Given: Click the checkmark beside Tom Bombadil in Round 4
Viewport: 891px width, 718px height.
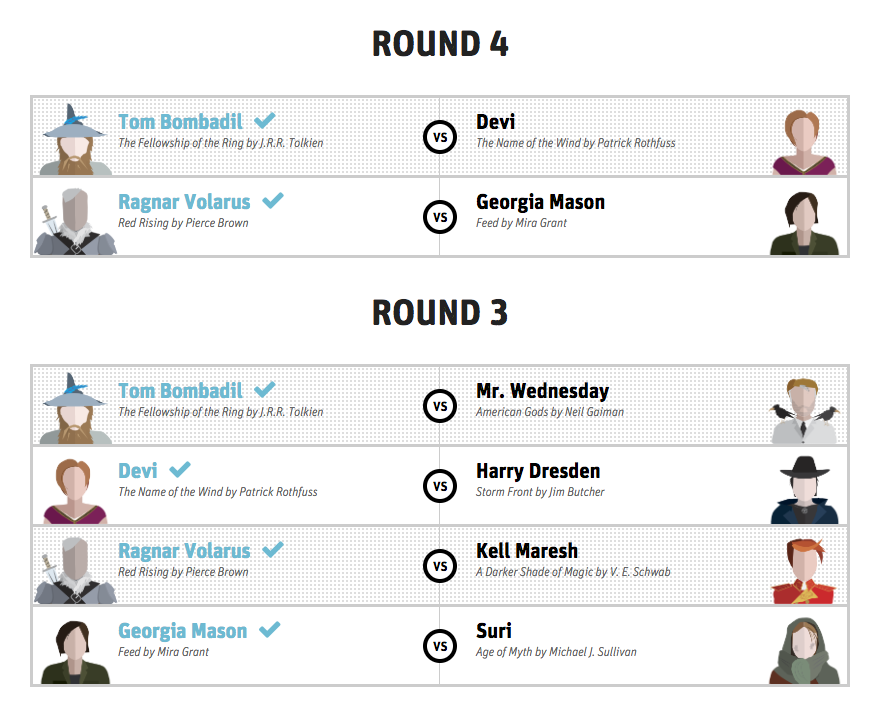Looking at the screenshot, I should tap(265, 120).
